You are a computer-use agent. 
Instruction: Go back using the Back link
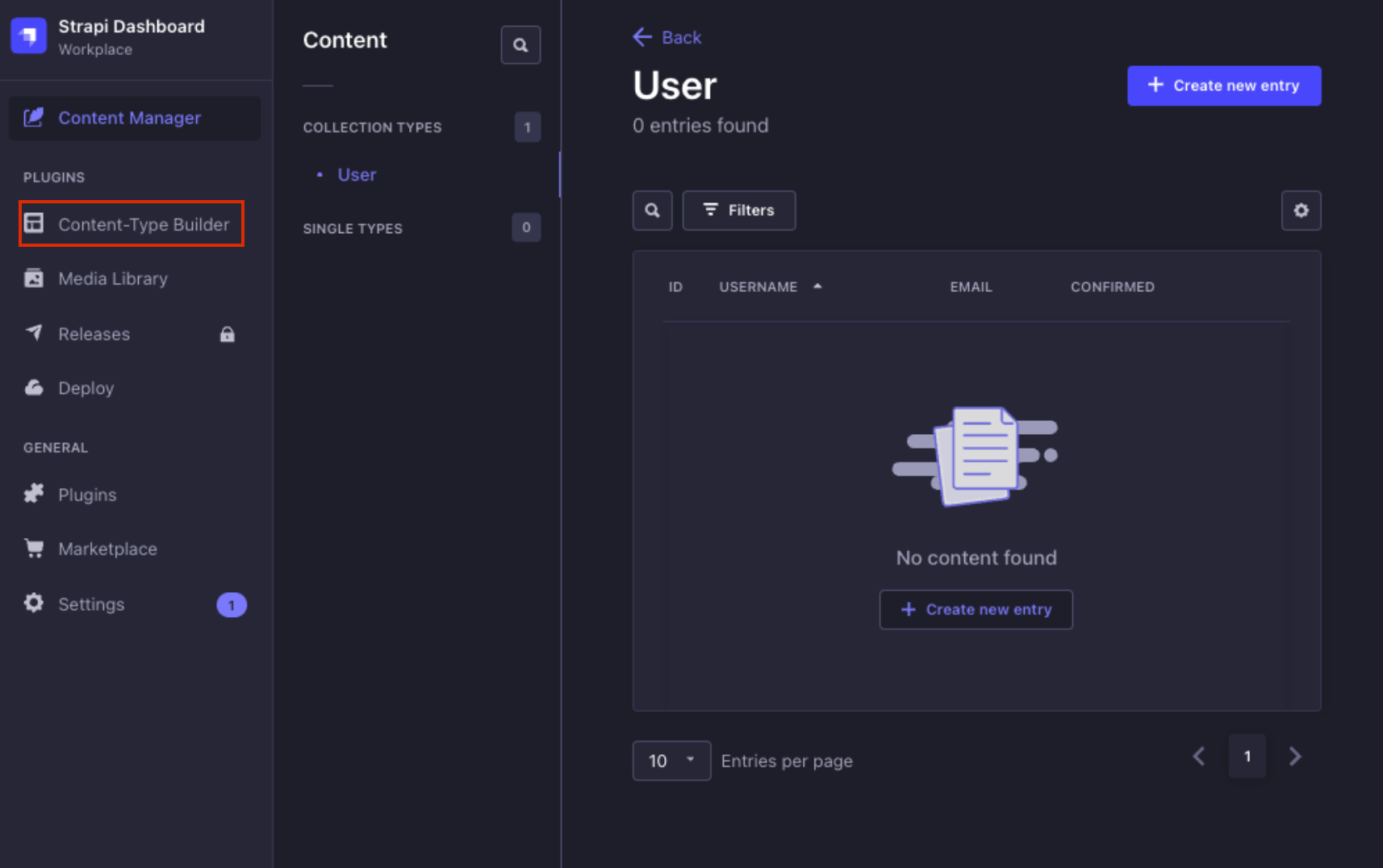[667, 37]
